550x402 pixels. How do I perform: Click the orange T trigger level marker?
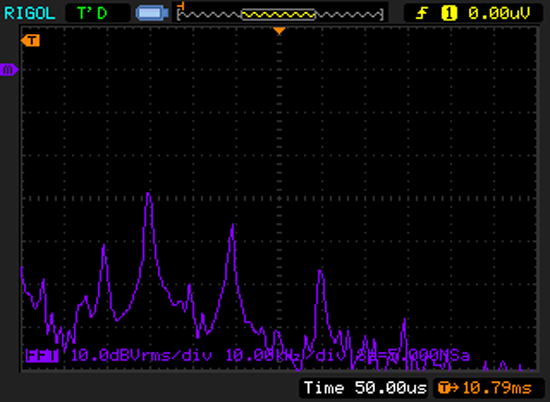tap(31, 41)
